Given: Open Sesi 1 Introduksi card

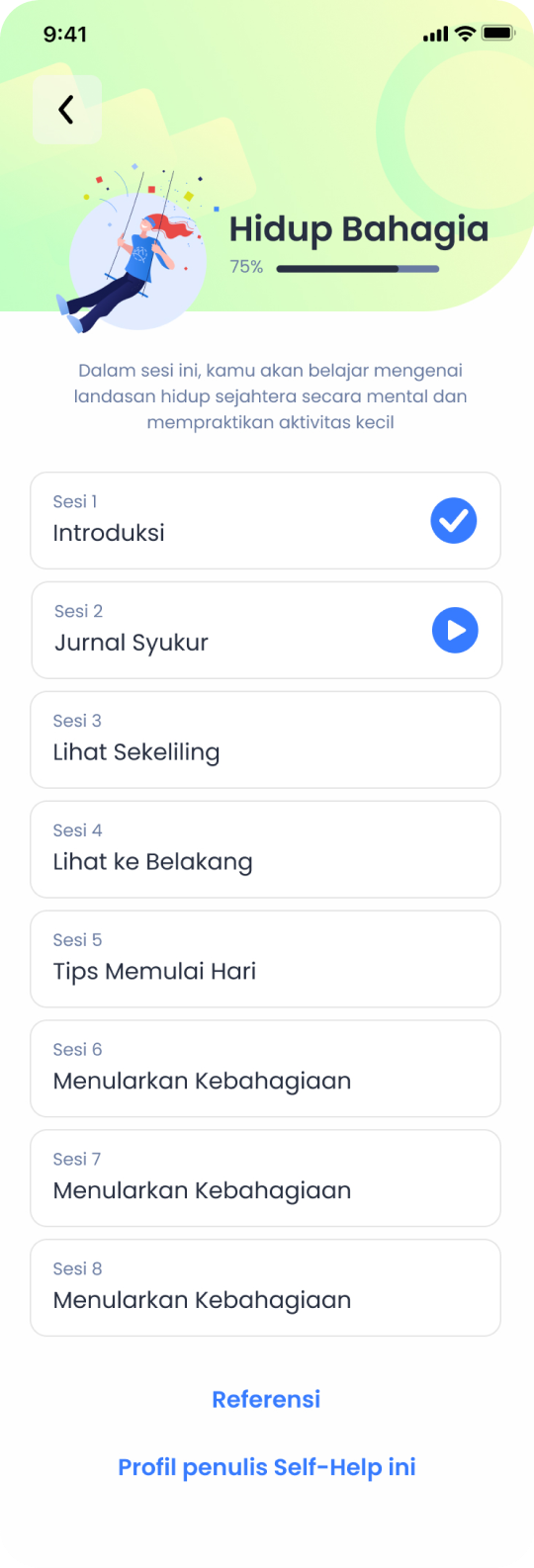Looking at the screenshot, I should point(266,520).
